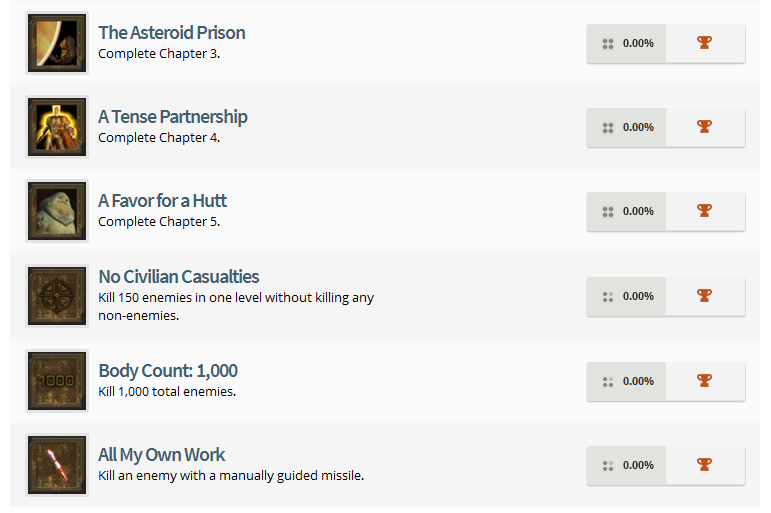
Task: Click the trophy icon for A Tense Partnership
Action: tap(705, 127)
